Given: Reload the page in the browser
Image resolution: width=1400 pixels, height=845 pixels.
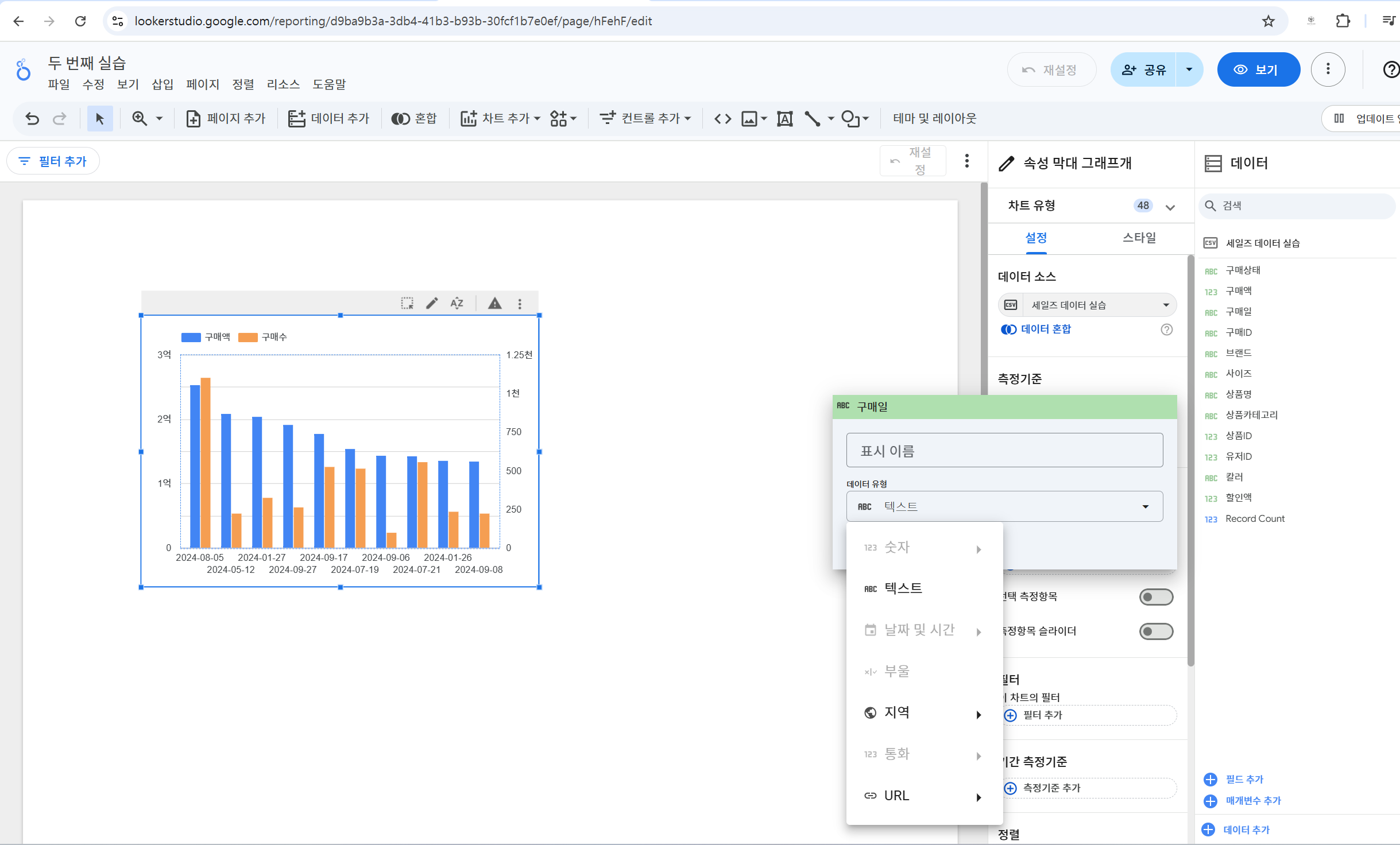Looking at the screenshot, I should coord(80,21).
